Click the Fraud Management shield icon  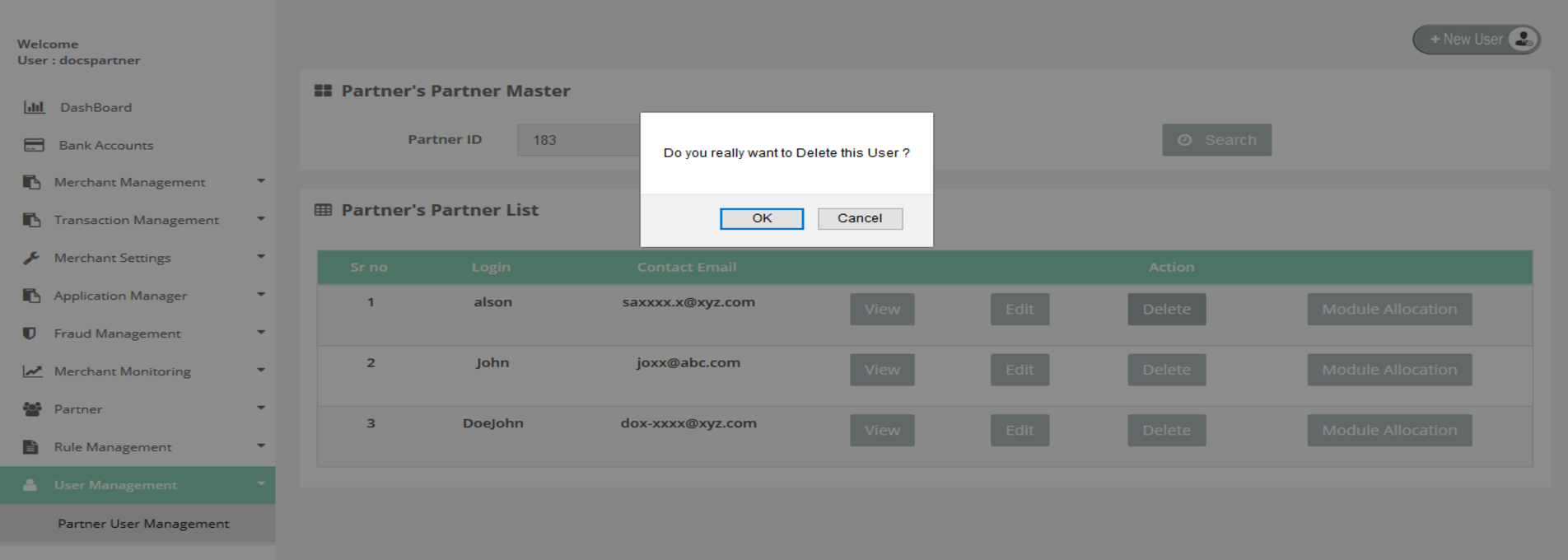point(30,334)
